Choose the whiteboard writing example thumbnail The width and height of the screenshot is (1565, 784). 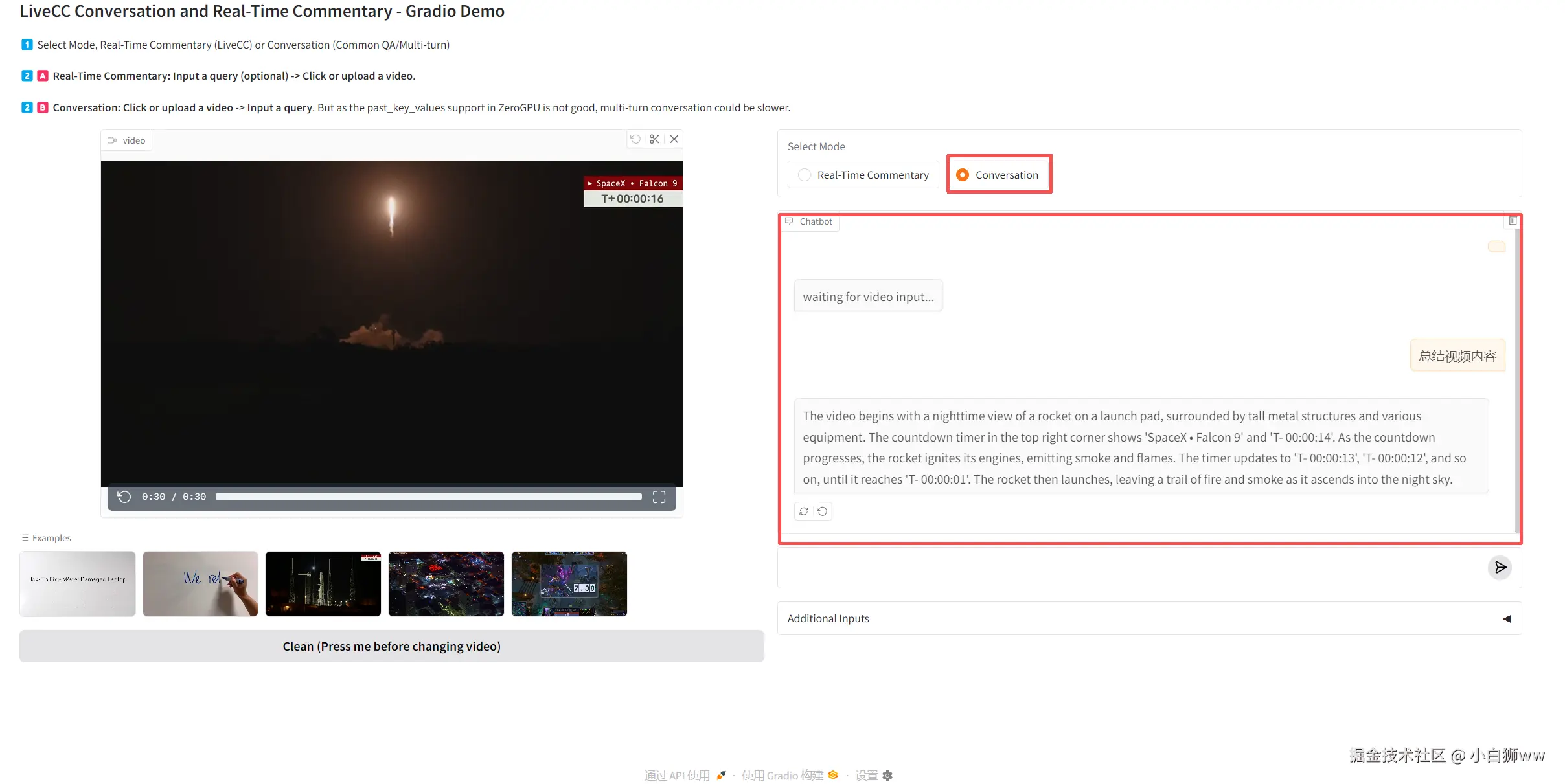[x=200, y=583]
